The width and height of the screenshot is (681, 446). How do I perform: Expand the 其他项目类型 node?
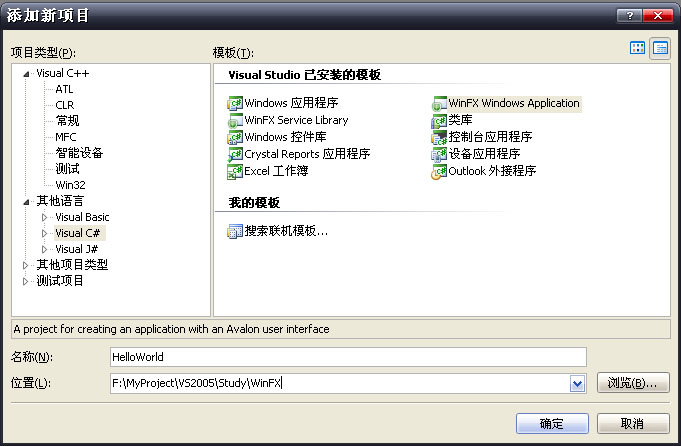tap(25, 265)
